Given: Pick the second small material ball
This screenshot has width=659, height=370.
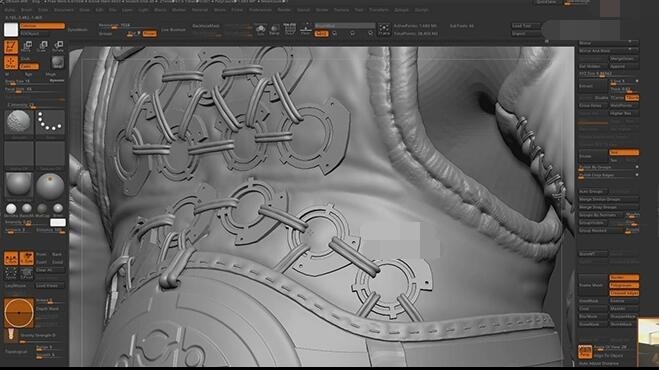Looking at the screenshot, I should (27, 209).
